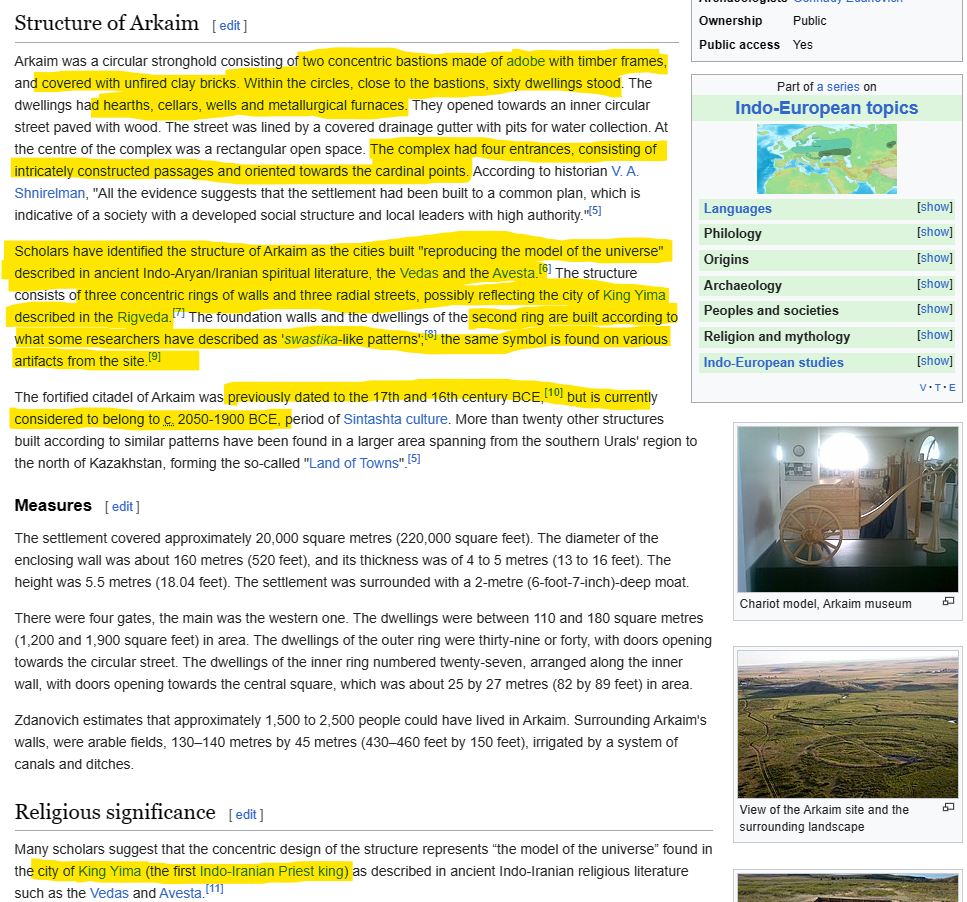Select the 'Measures' heading text
967x902 pixels.
[53, 506]
